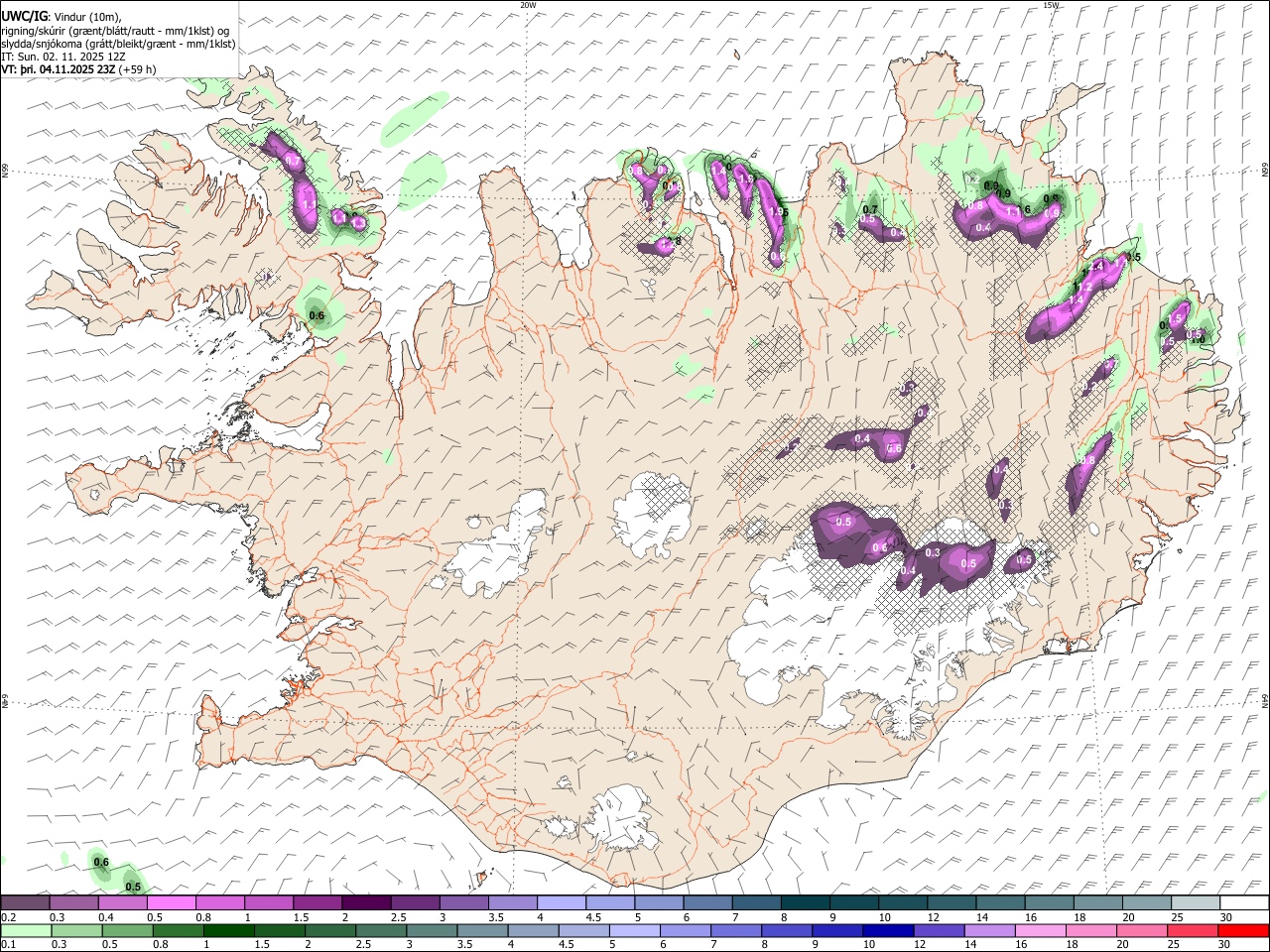Click the initial time 'IT: Sun. 02. 11. 2025 12Z'
1270x952 pixels.
63,57
